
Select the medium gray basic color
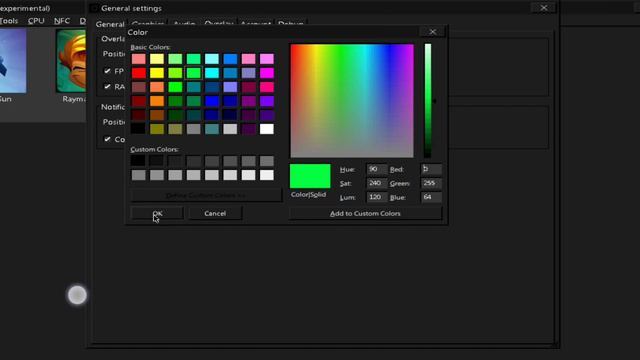tap(193, 129)
